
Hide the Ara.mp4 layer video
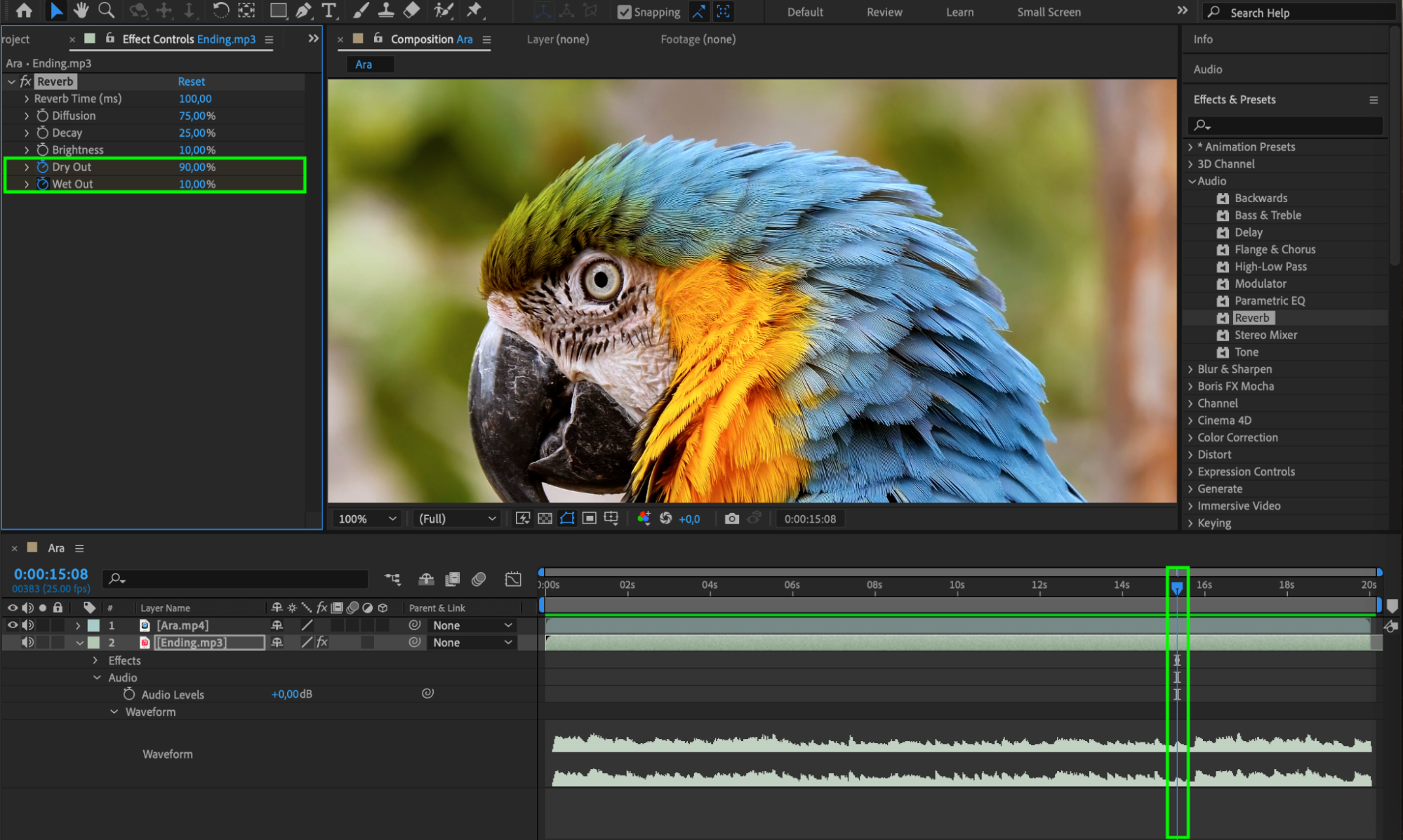click(12, 625)
